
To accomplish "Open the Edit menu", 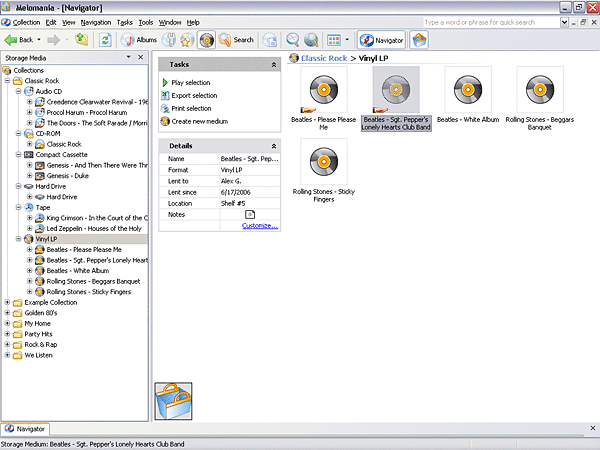I will click(x=51, y=23).
